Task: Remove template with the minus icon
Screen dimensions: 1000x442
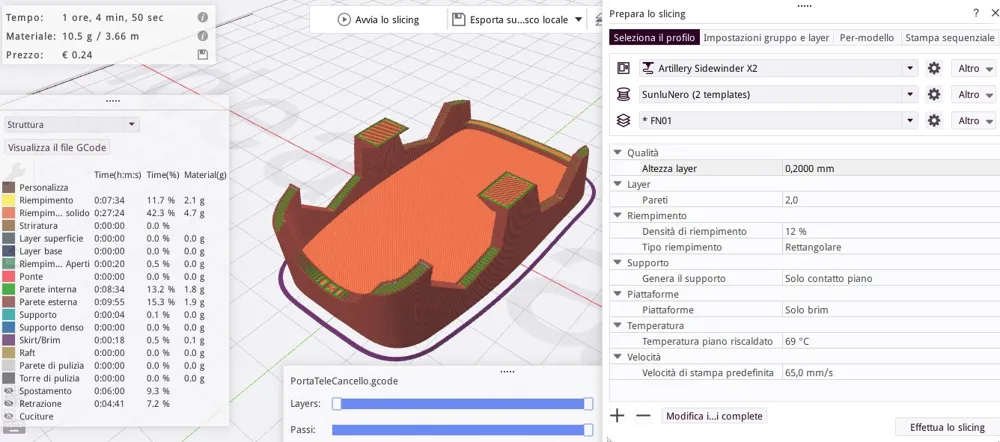Action: click(643, 415)
